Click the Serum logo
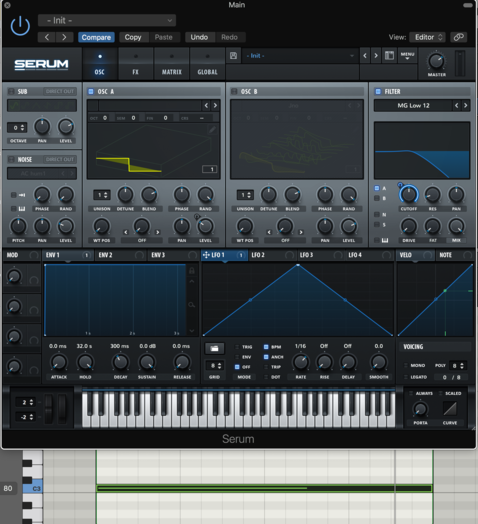478x524 pixels. [x=41, y=64]
